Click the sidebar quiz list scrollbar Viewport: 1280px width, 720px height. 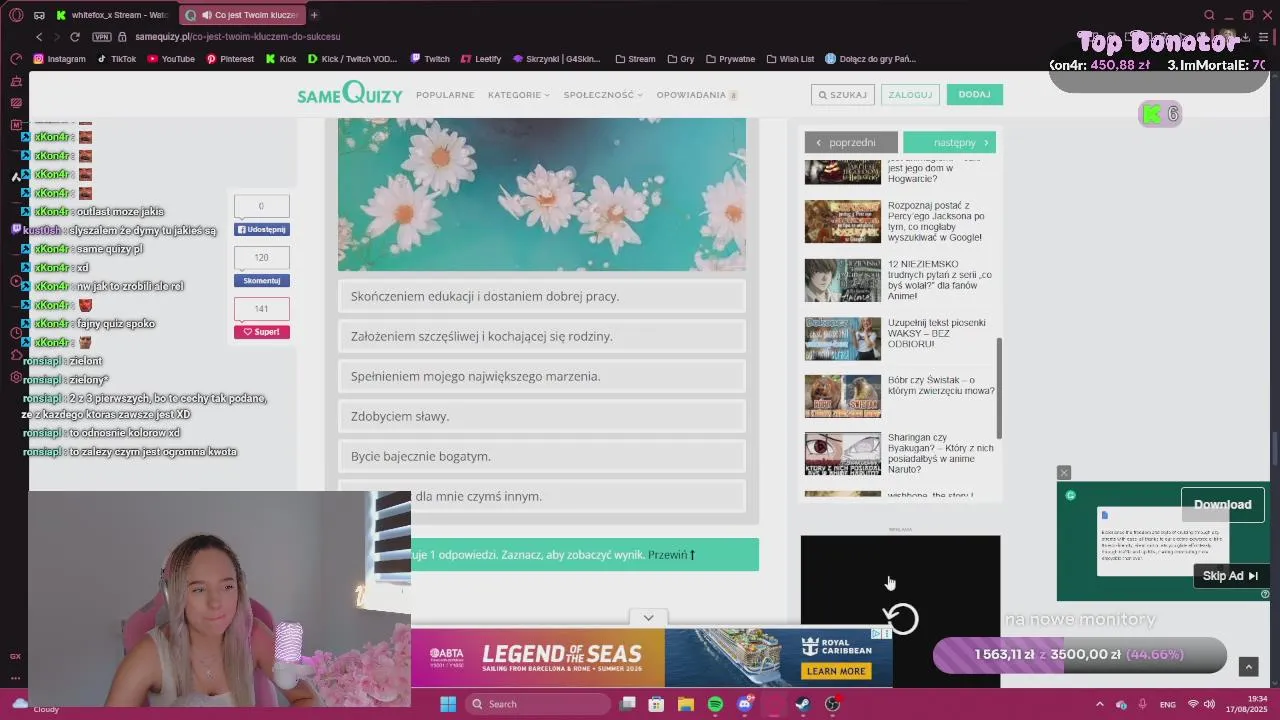point(999,388)
